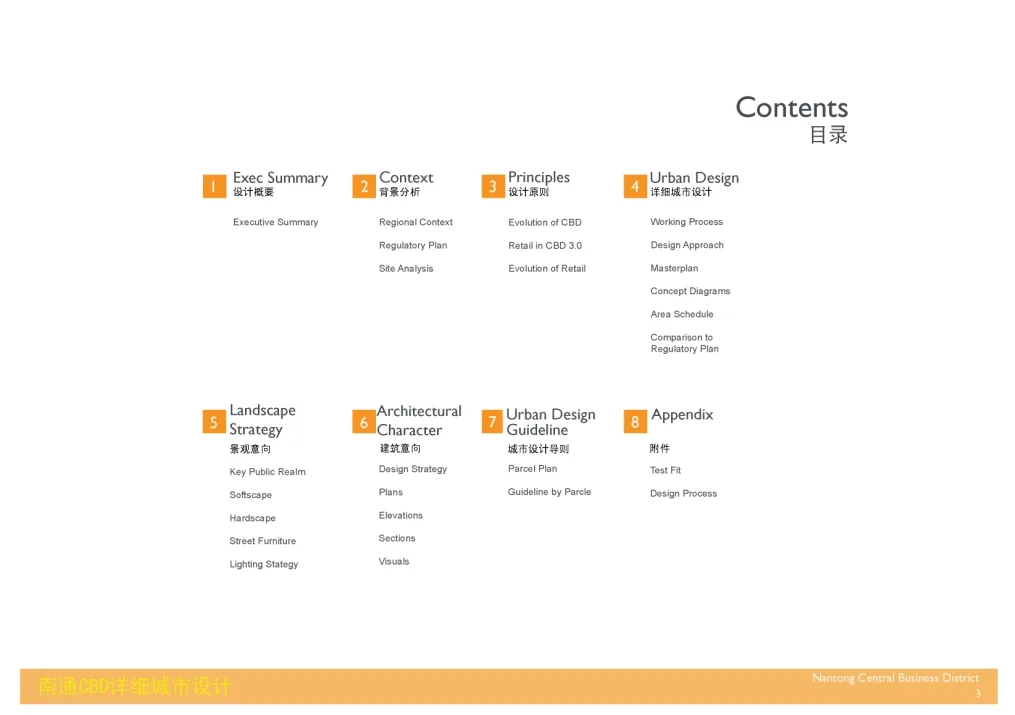Click the 设计概要 subtitle
The image size is (1015, 715).
[254, 192]
